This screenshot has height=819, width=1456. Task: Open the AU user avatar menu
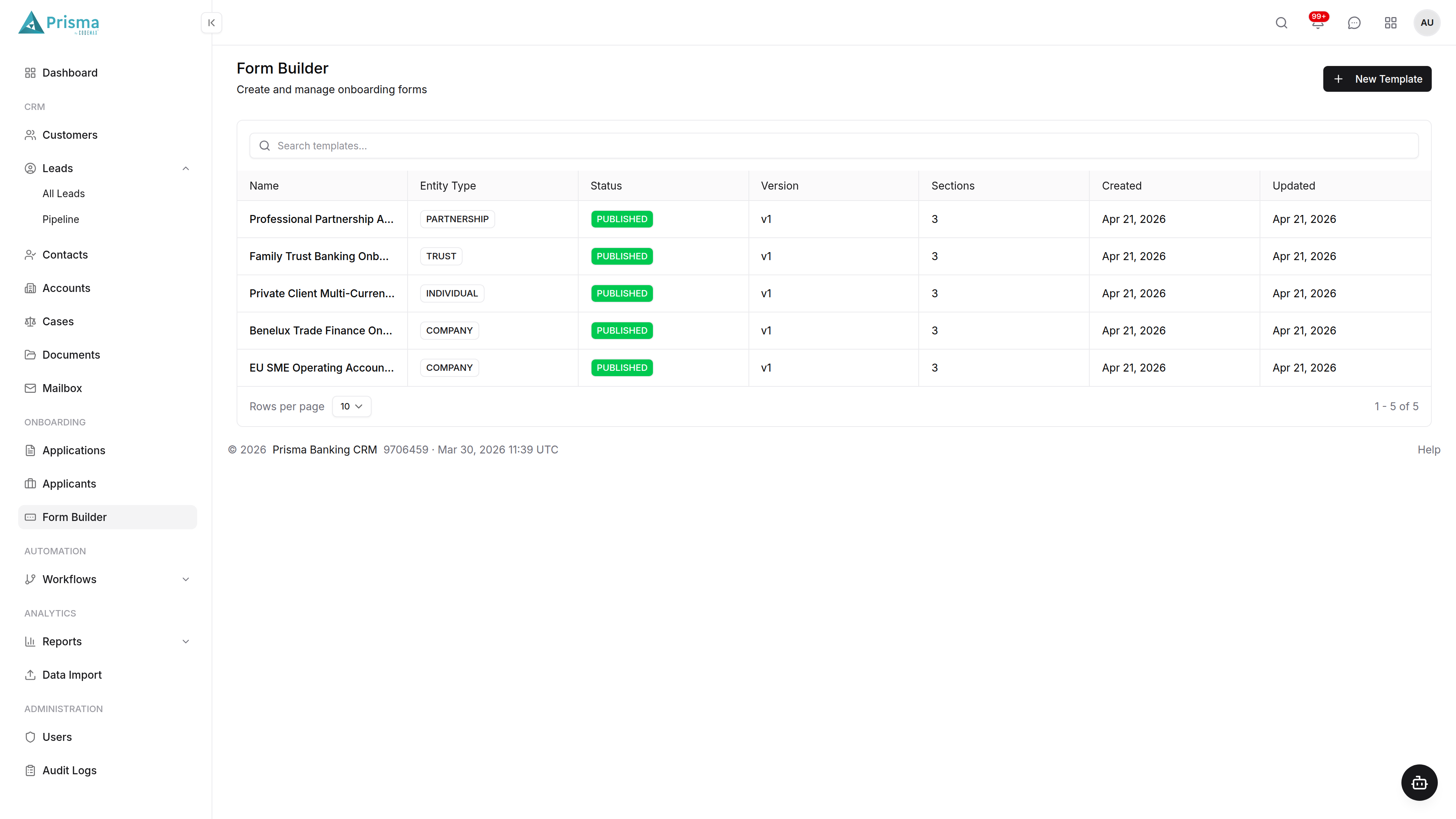pyautogui.click(x=1426, y=23)
